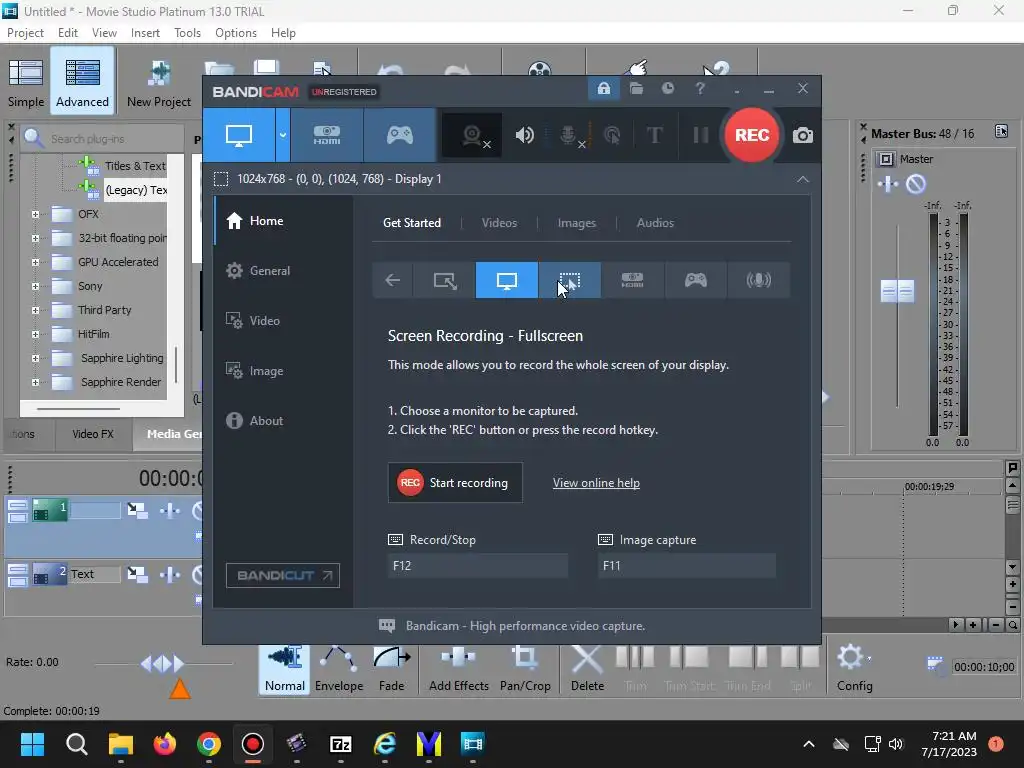This screenshot has height=768, width=1024.
Task: Expand Sapphire Lighting folder
Action: (35, 358)
